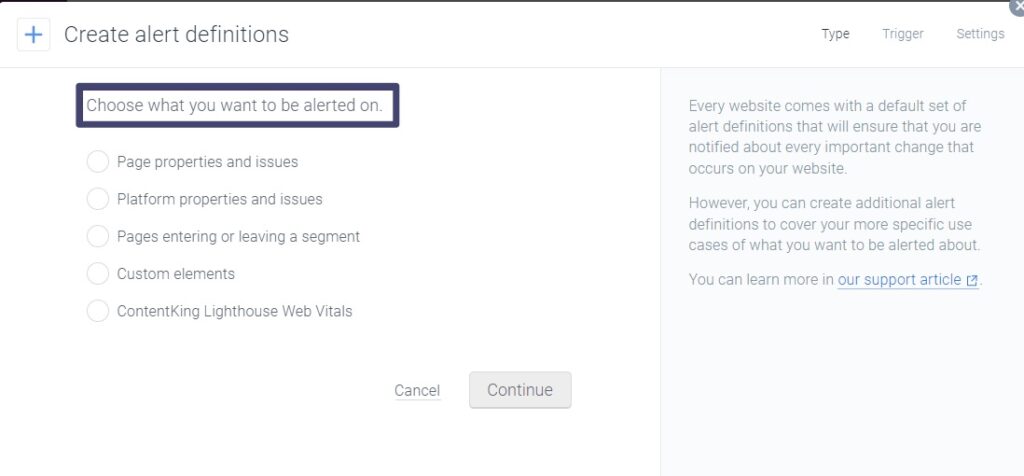Close the dialog with the X icon
This screenshot has width=1024, height=476.
pos(1017,5)
